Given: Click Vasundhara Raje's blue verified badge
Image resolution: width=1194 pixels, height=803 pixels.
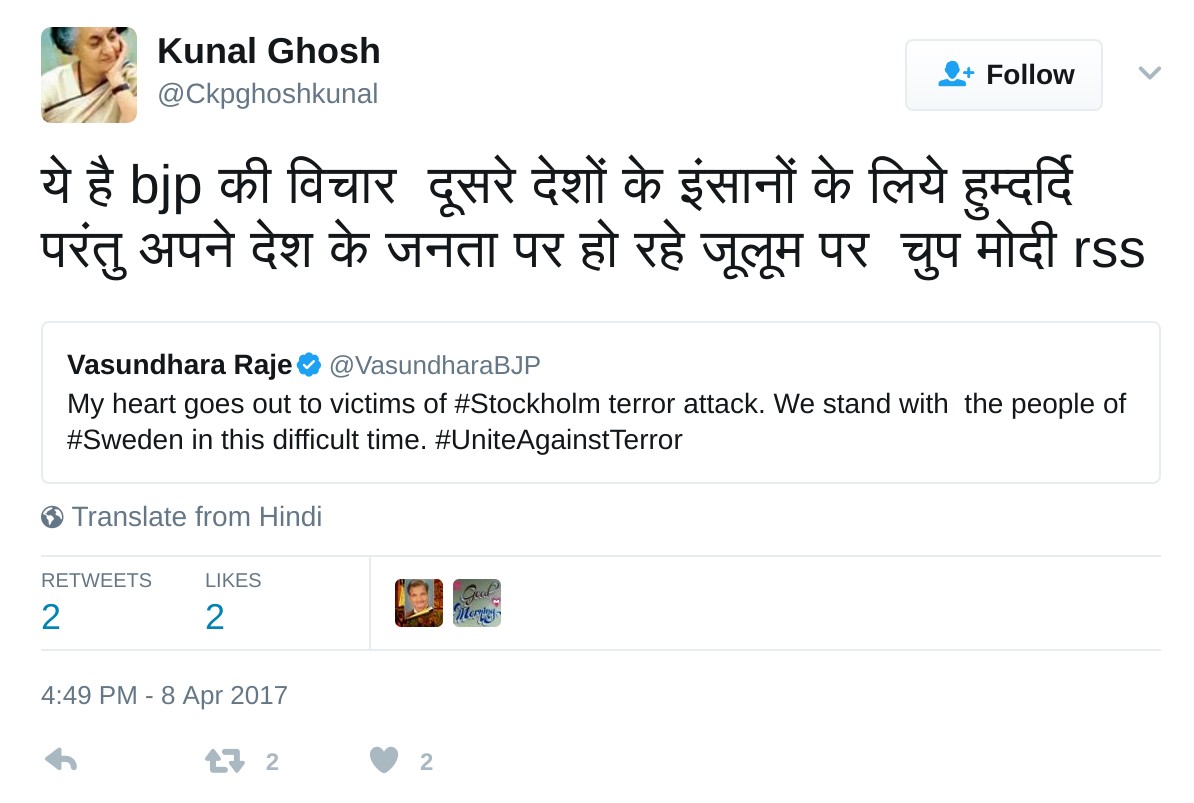Looking at the screenshot, I should pos(309,365).
